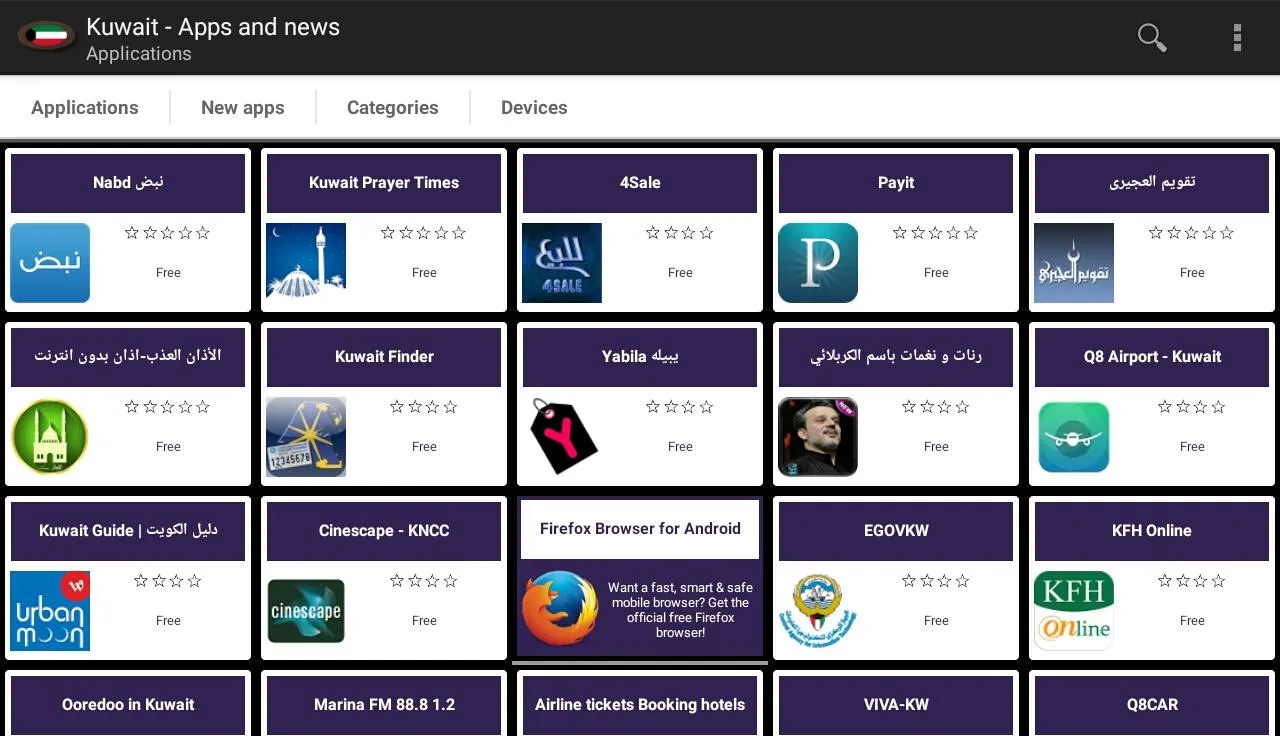The height and width of the screenshot is (736, 1280).
Task: Open the رنات و نغمات app portrait icon
Action: pyautogui.click(x=818, y=437)
